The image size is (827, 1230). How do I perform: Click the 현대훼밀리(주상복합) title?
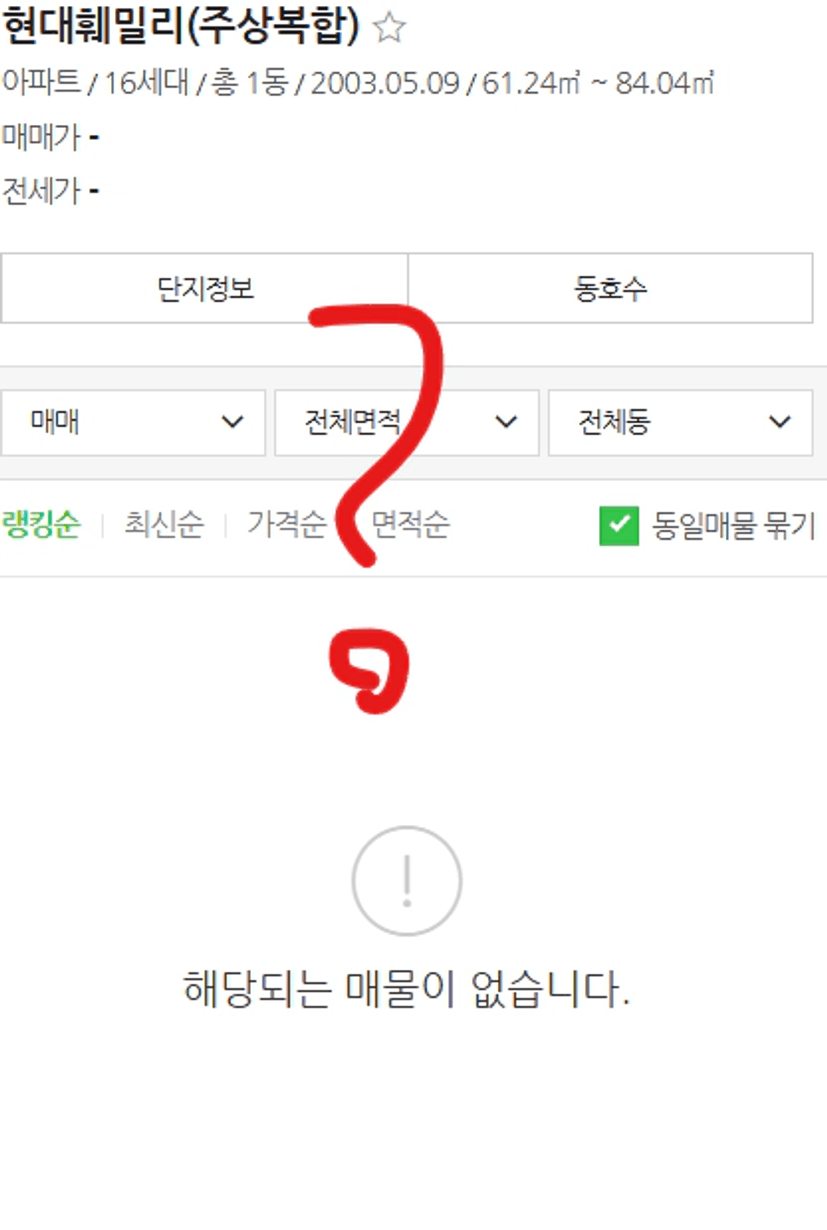click(181, 27)
